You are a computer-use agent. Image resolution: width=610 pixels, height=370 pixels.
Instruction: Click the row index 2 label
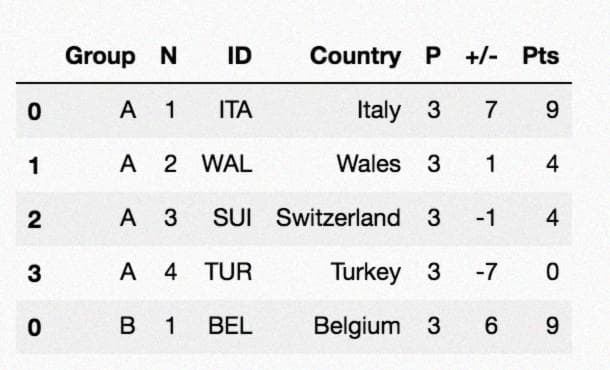tap(34, 219)
